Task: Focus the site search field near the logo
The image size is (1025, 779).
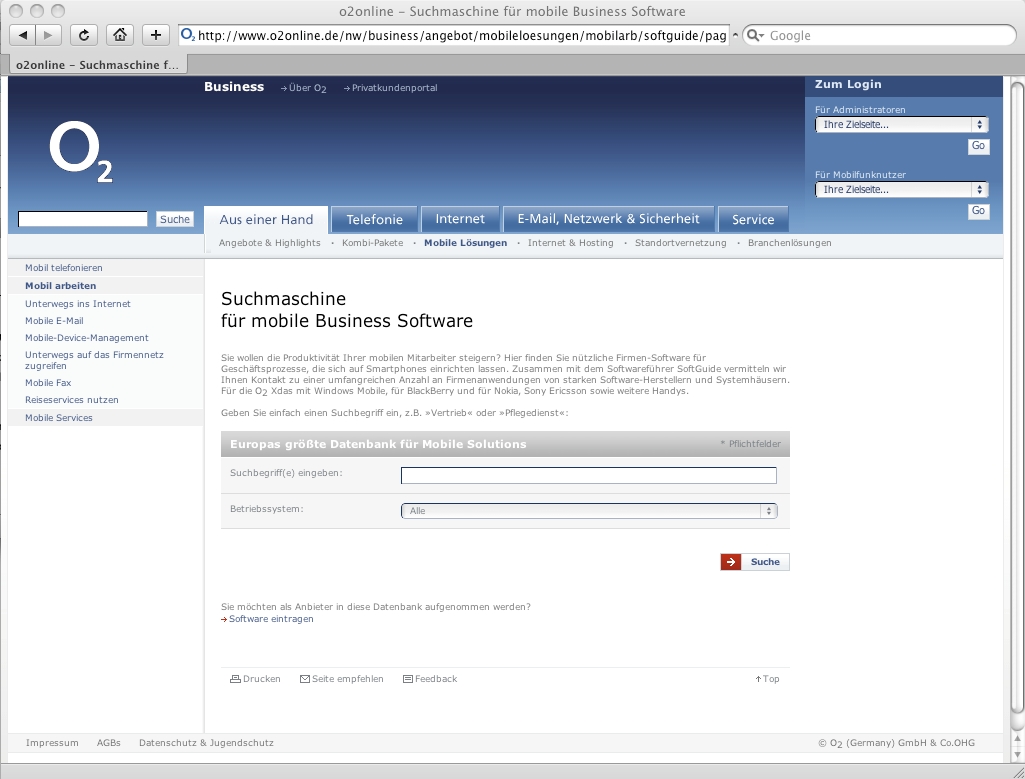Action: pos(83,219)
